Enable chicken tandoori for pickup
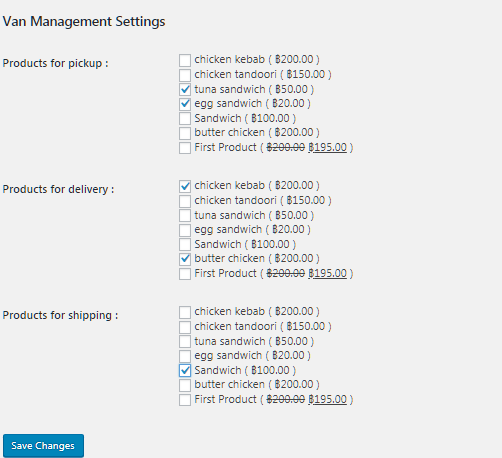The image size is (502, 458). 185,75
